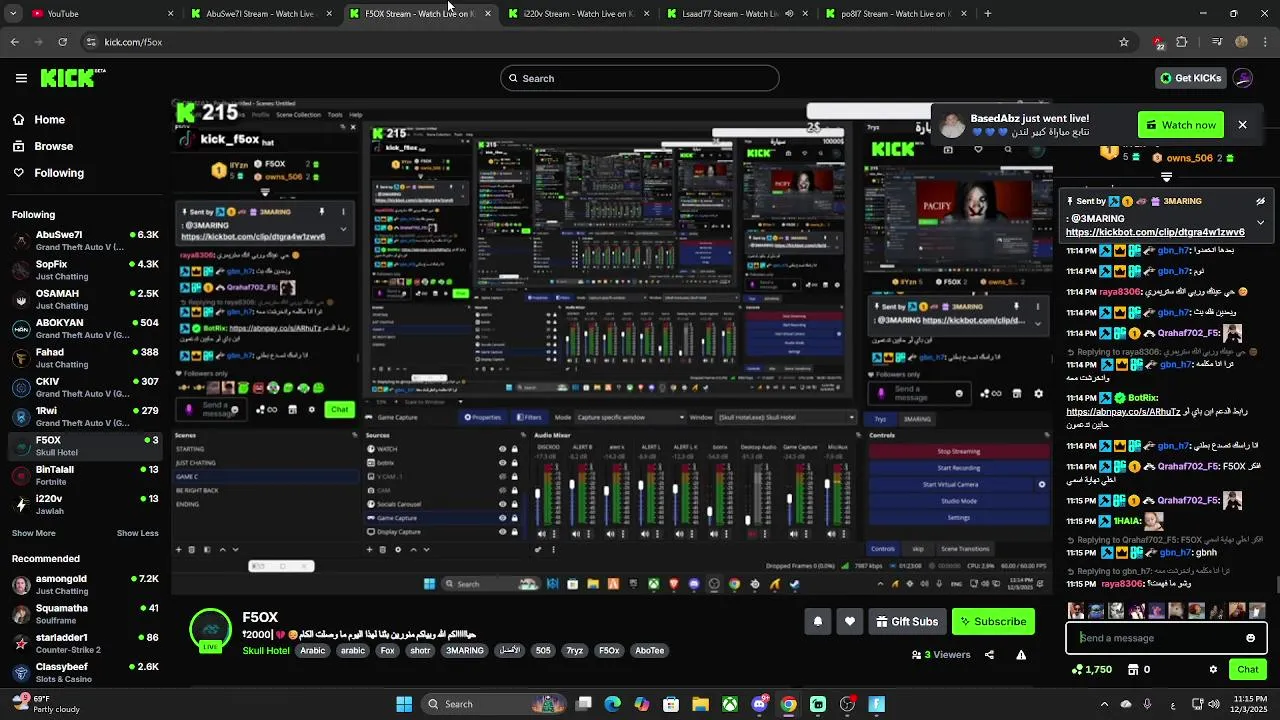Open i220v channel in the sidebar
1280x720 pixels.
click(x=85, y=504)
